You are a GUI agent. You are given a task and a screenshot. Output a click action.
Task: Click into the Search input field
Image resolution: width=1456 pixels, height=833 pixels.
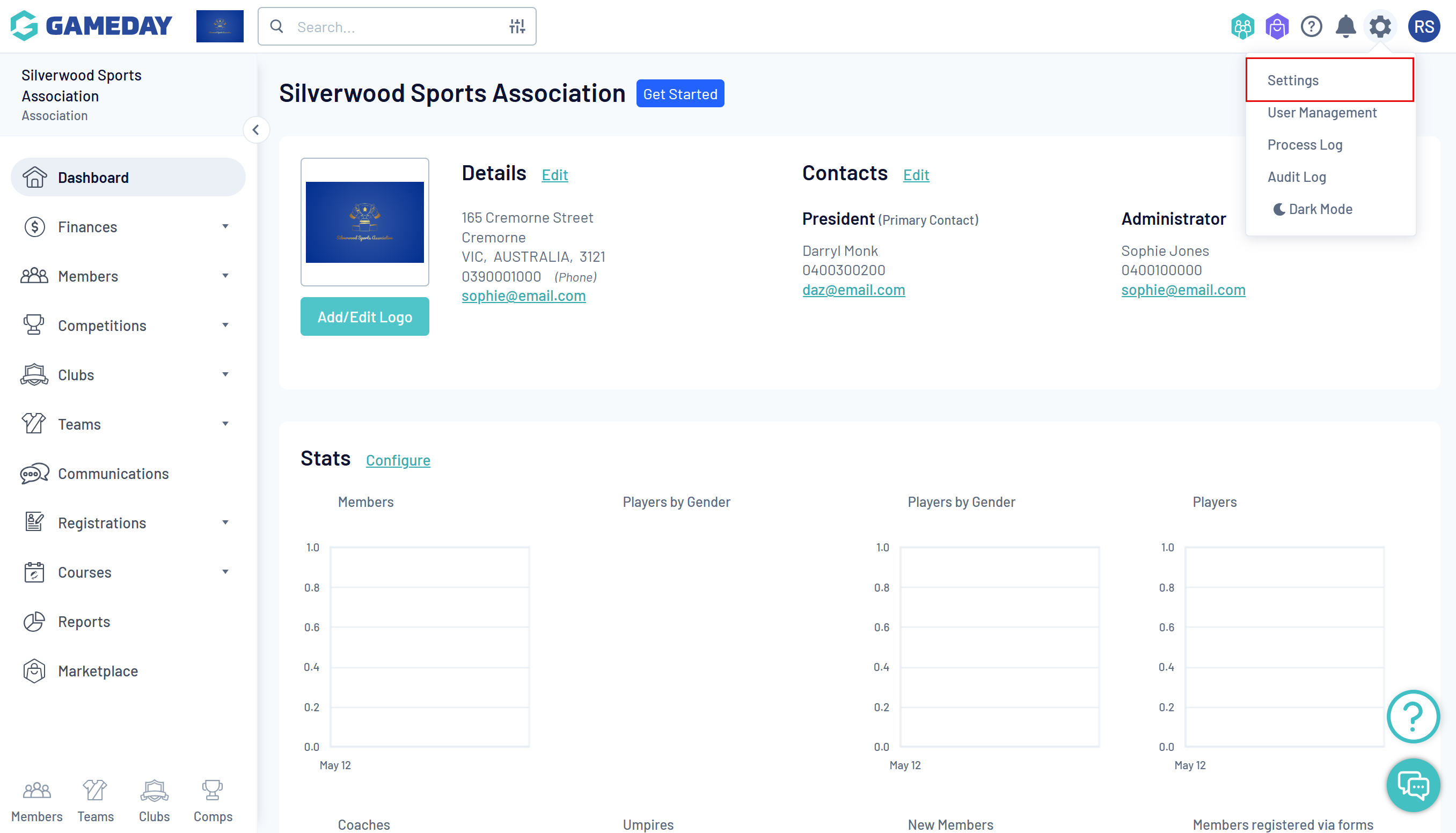click(x=395, y=27)
